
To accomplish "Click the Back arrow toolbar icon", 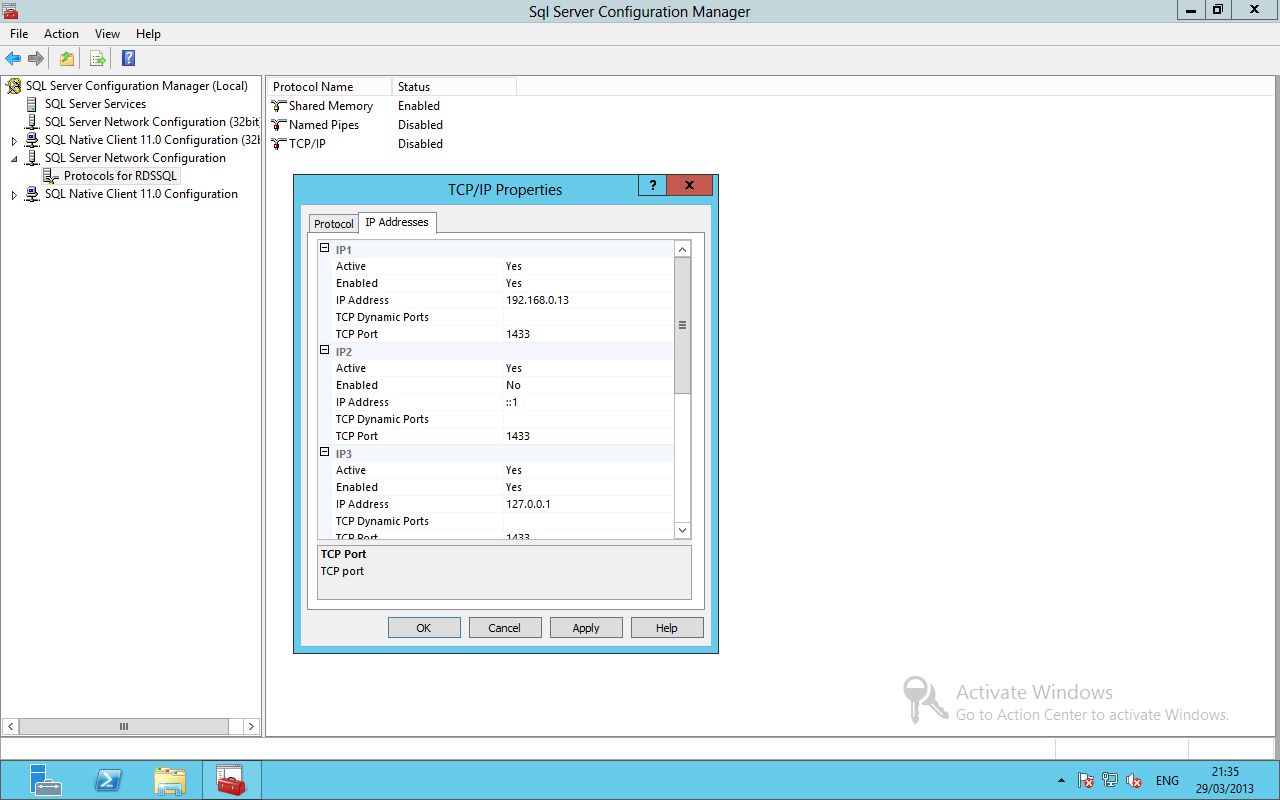I will (x=13, y=58).
